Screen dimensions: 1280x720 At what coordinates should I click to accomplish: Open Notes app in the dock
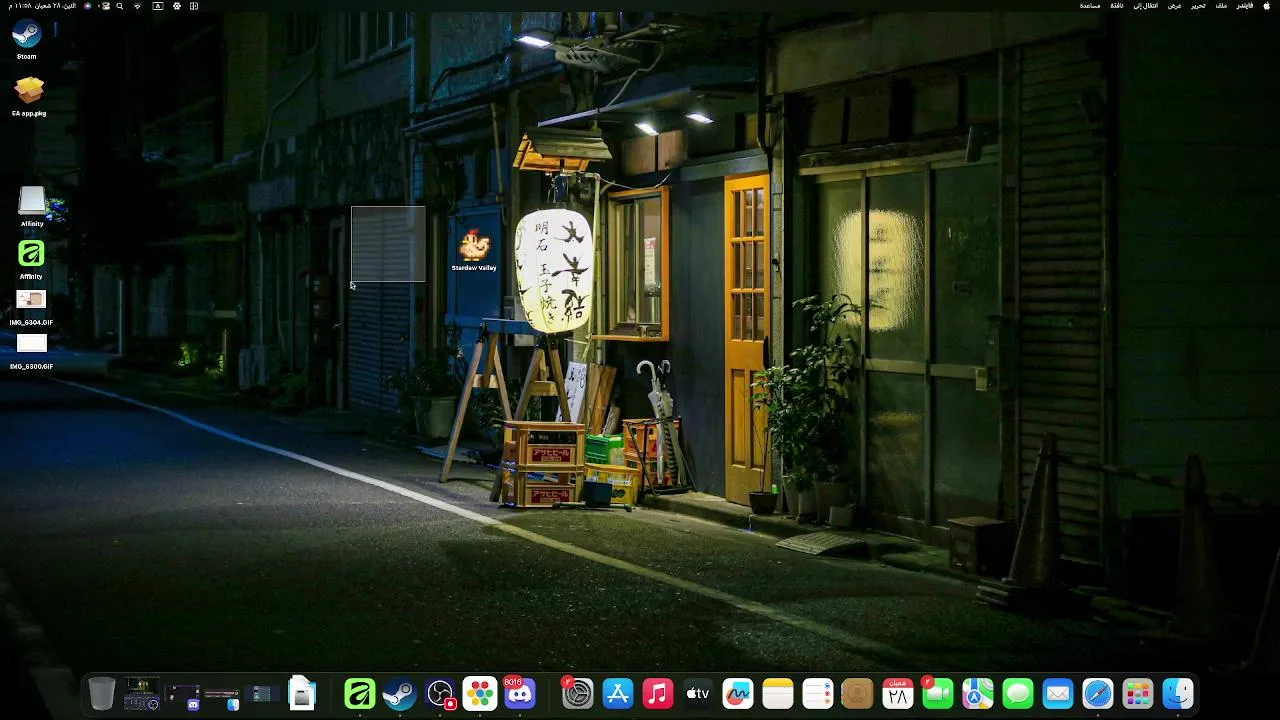click(778, 693)
